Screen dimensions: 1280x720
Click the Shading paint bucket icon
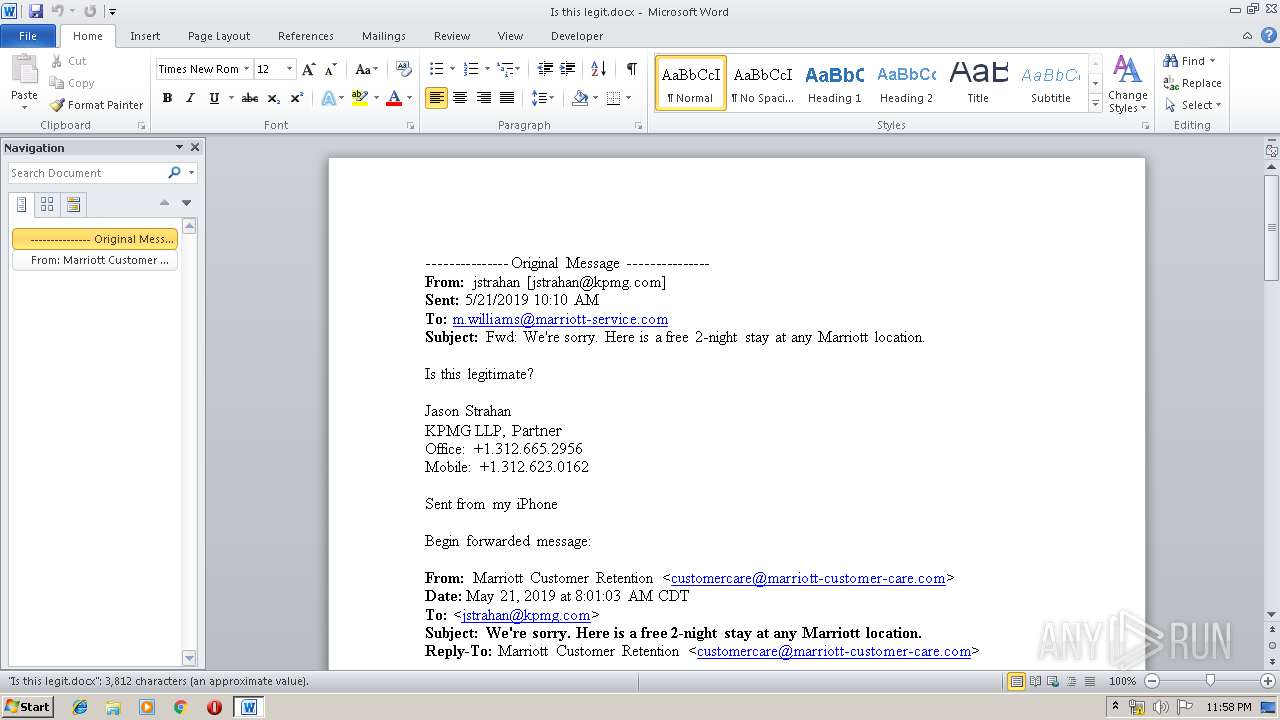pos(580,98)
